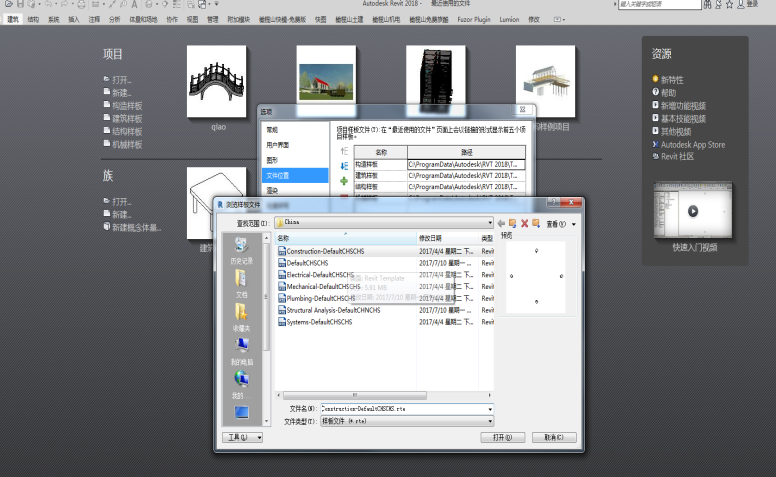Click the star favorites icon in title bar

point(729,4)
